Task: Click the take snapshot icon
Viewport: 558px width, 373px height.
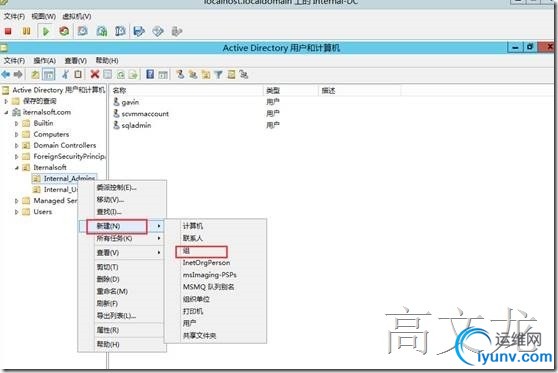Action: pos(83,31)
